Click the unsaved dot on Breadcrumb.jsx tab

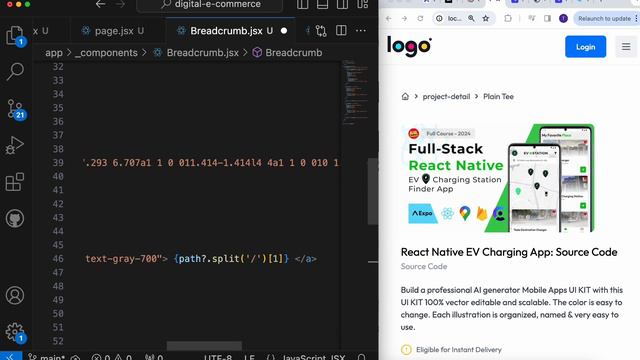click(284, 31)
